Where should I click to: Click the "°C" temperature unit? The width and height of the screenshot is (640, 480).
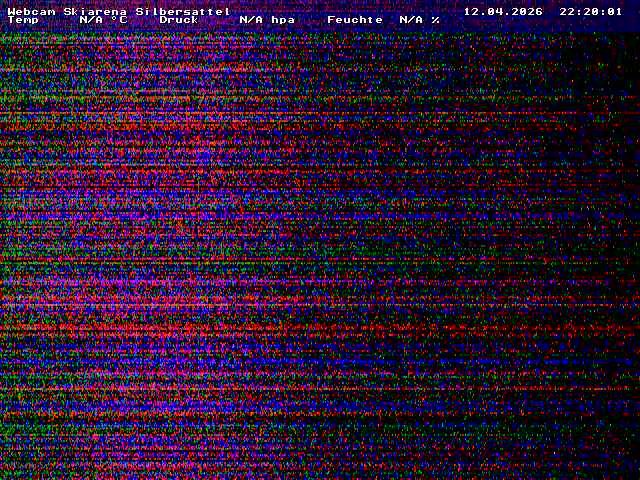pos(119,20)
